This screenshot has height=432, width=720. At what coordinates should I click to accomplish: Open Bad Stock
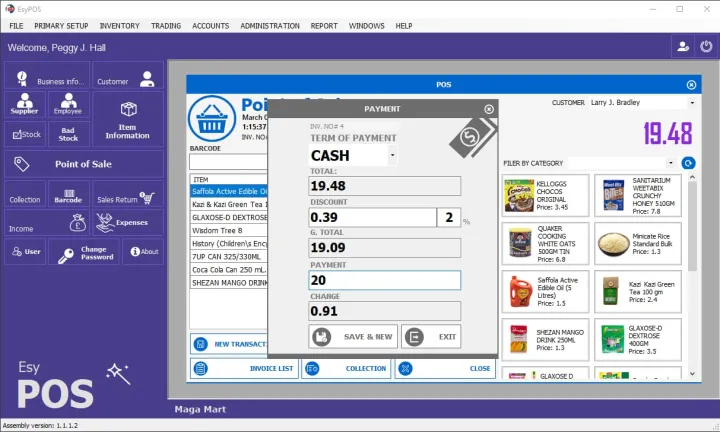pos(68,134)
